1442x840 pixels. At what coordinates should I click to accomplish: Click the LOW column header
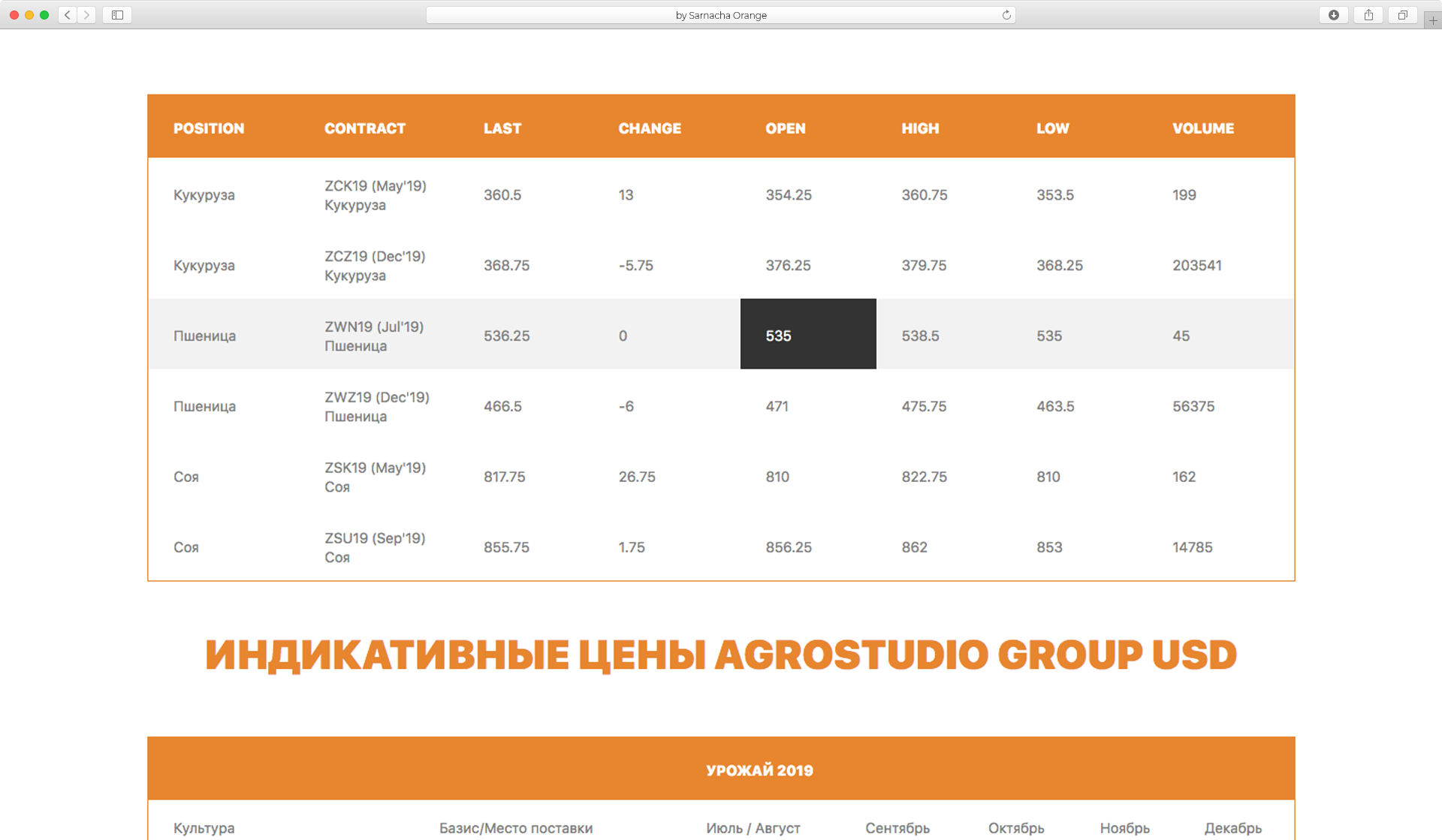click(x=1053, y=128)
